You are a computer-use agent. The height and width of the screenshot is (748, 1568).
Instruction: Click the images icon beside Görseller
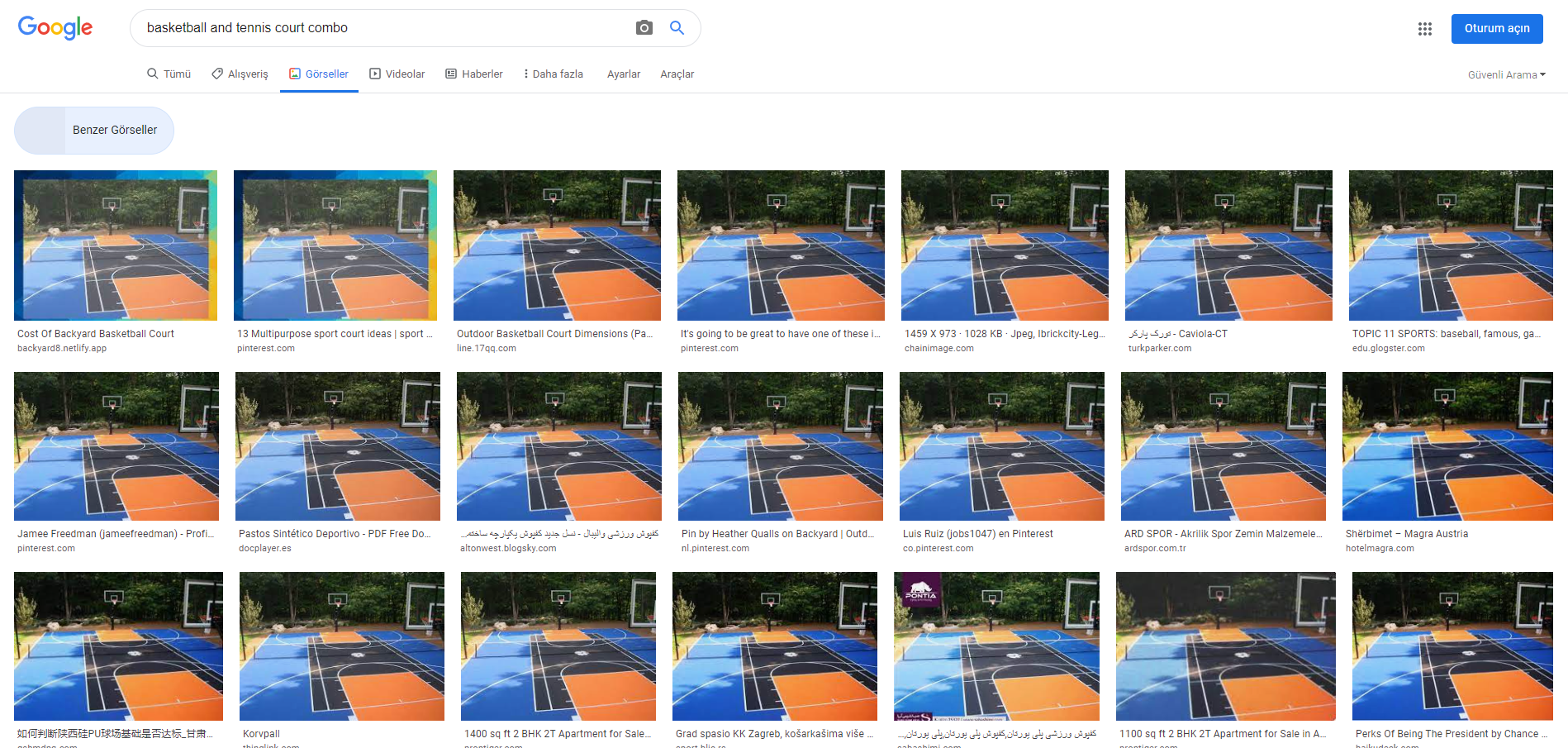293,74
